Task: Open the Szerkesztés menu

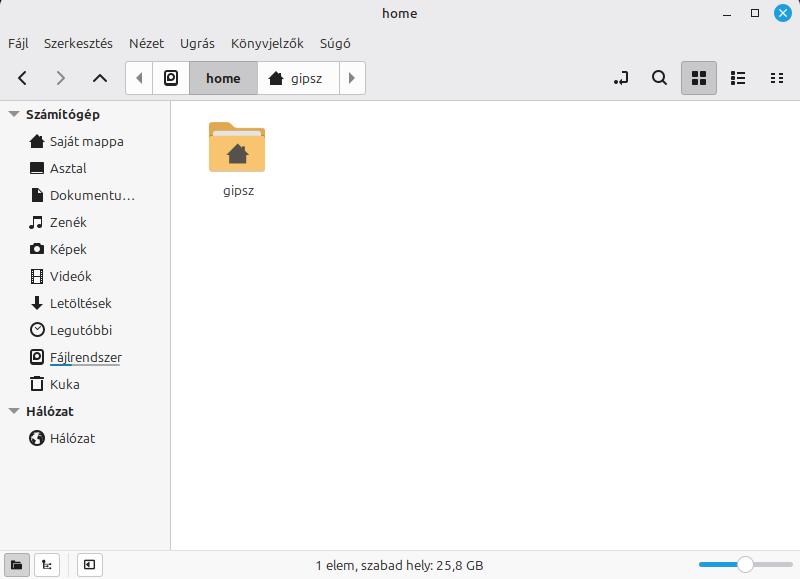Action: pyautogui.click(x=78, y=43)
